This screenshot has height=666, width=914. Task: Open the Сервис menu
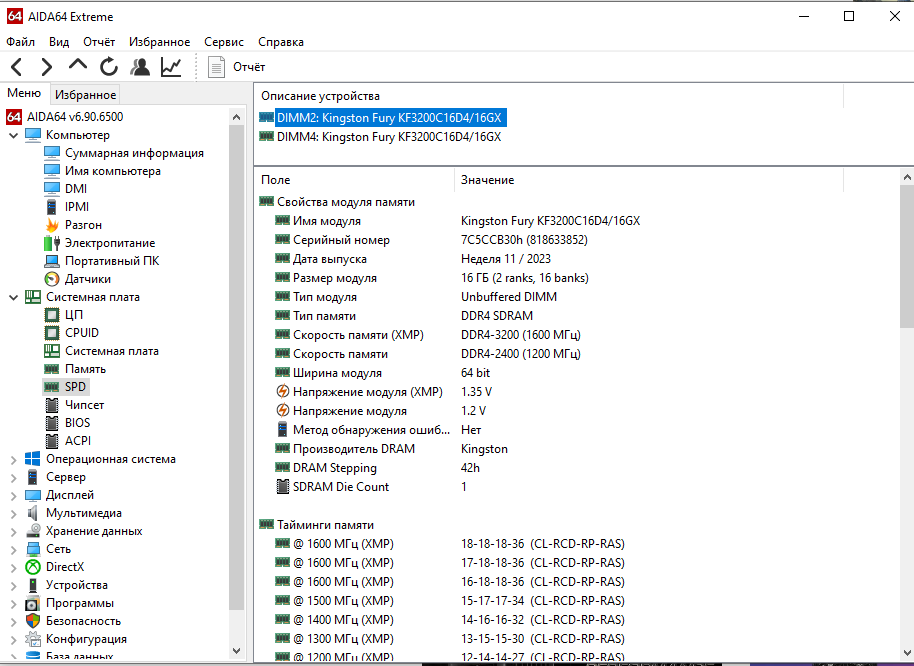tap(224, 42)
